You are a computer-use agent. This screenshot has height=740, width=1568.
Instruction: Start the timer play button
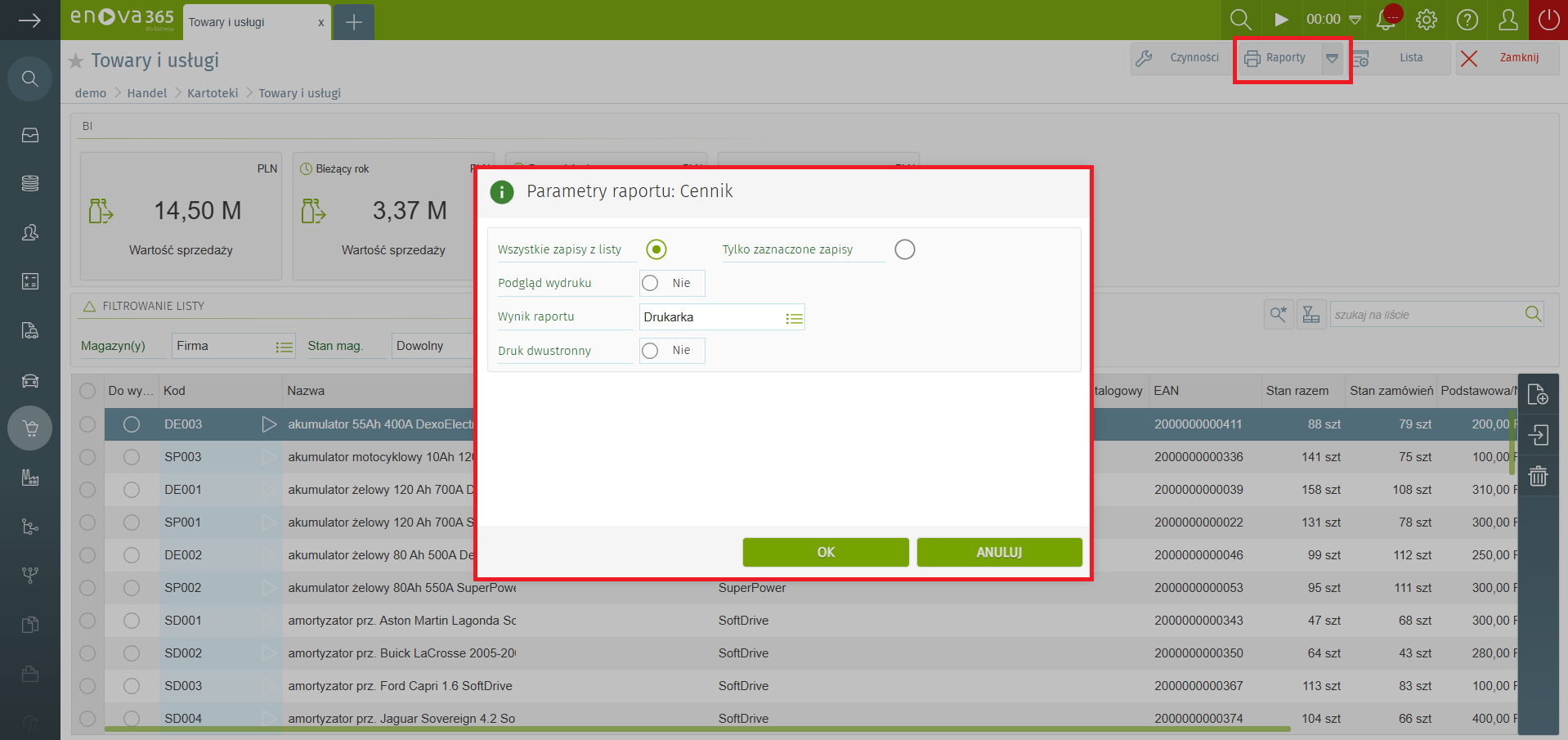point(1281,20)
